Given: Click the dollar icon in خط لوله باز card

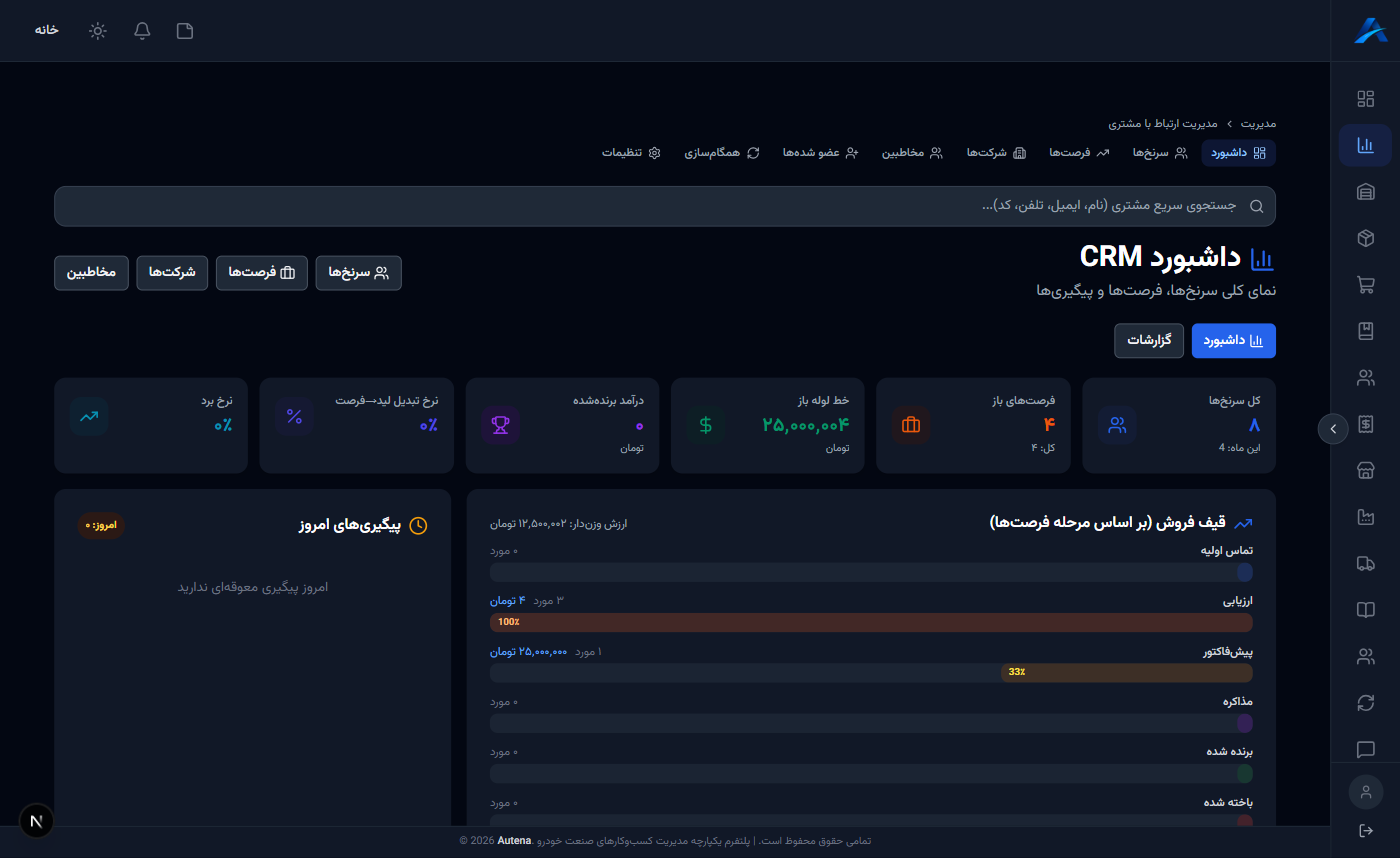Looking at the screenshot, I should [706, 424].
